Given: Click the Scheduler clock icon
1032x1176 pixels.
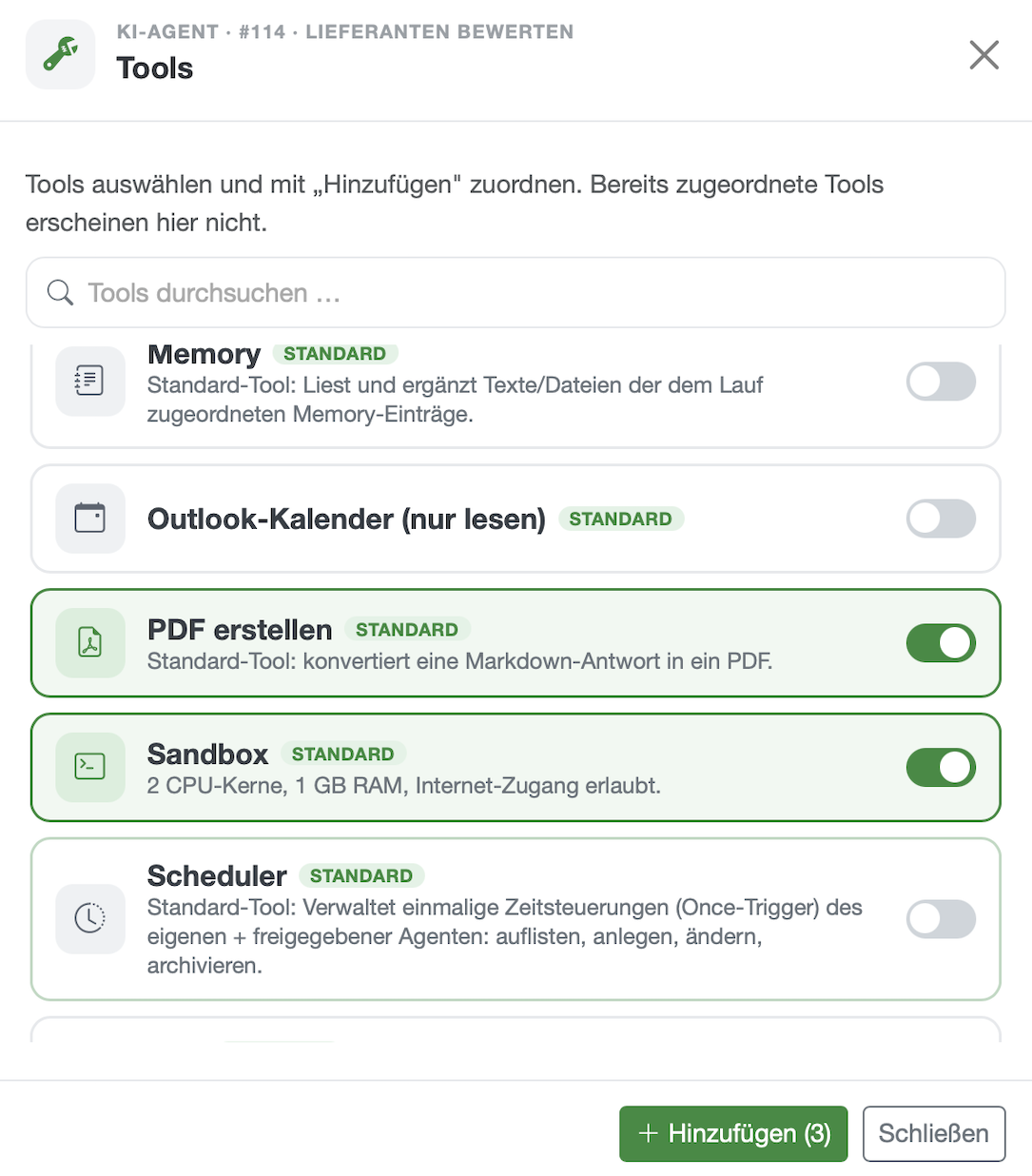Looking at the screenshot, I should point(90,918).
